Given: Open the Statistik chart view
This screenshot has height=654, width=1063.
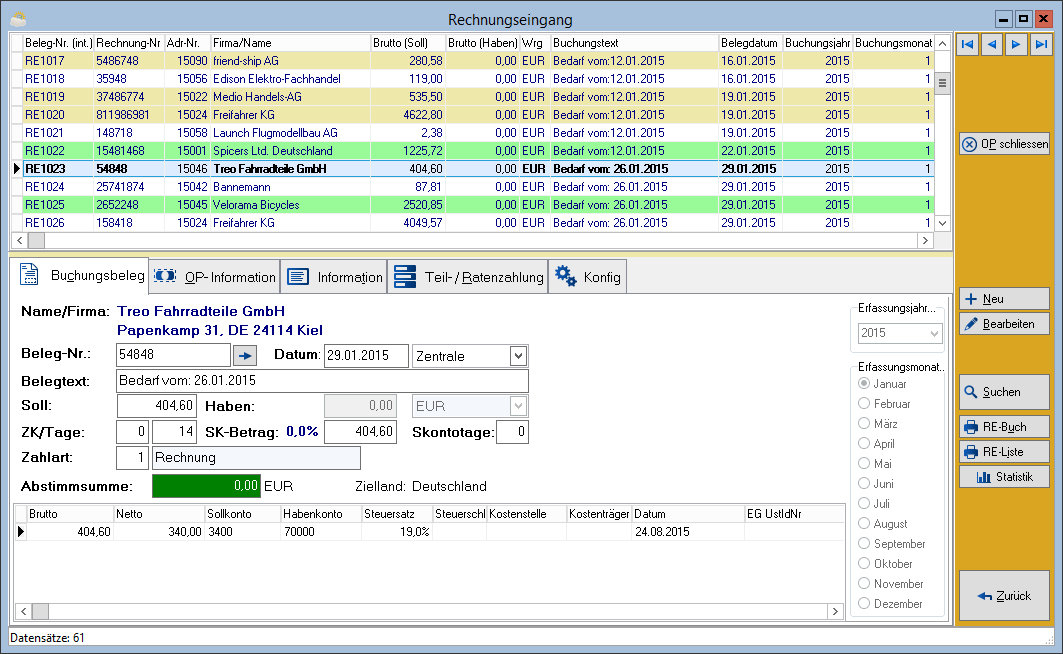Looking at the screenshot, I should [1005, 477].
